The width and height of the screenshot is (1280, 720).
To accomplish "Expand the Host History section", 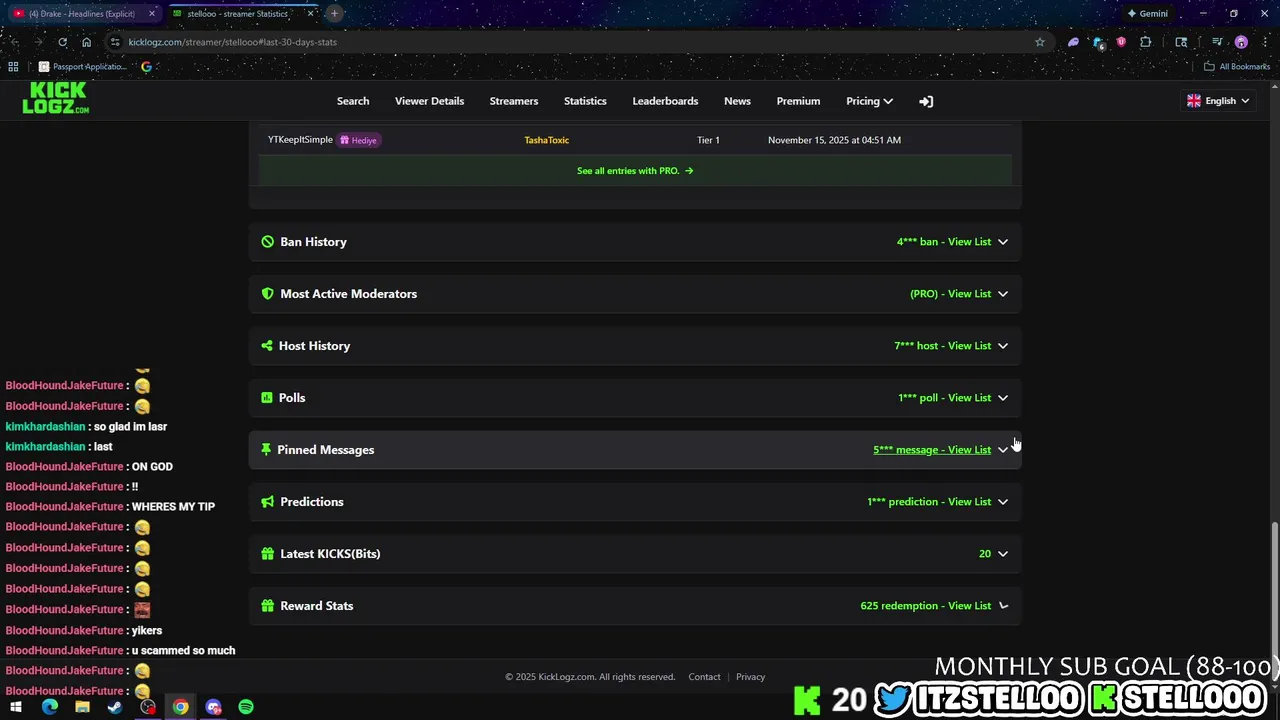I will (x=635, y=346).
